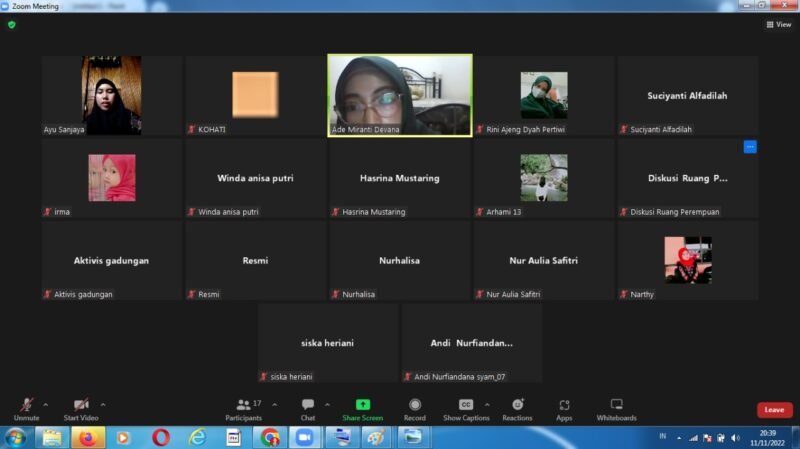
Task: Expand video options arrow beside Start Video
Action: (x=103, y=405)
